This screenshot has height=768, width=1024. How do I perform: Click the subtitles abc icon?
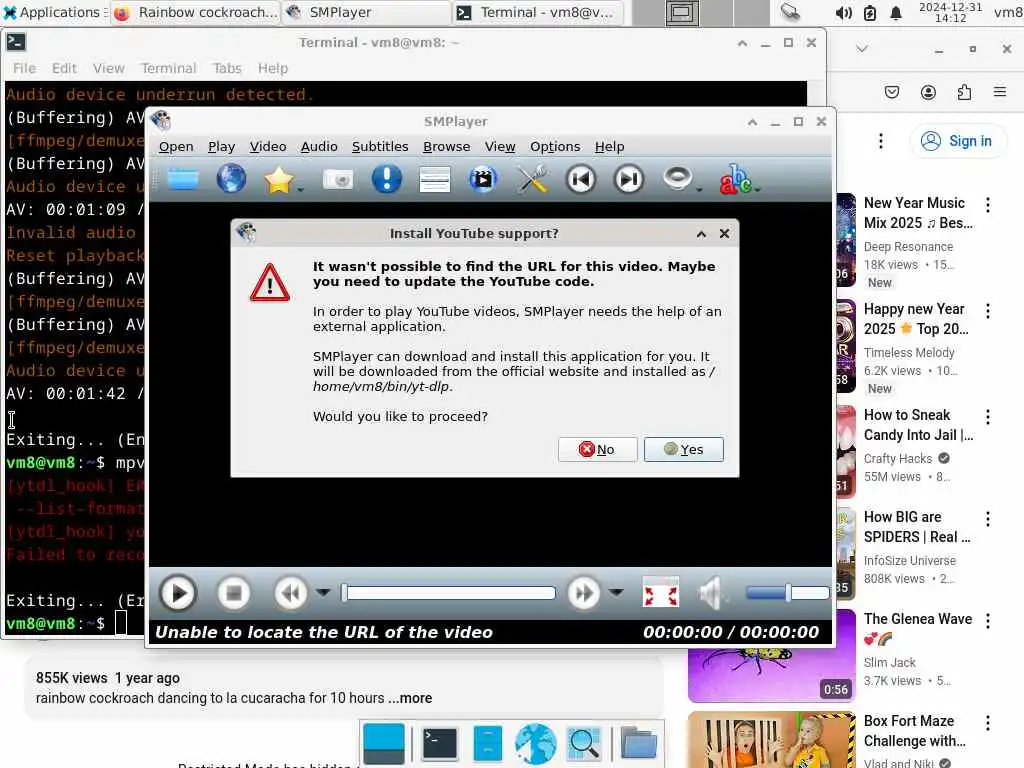tap(735, 179)
